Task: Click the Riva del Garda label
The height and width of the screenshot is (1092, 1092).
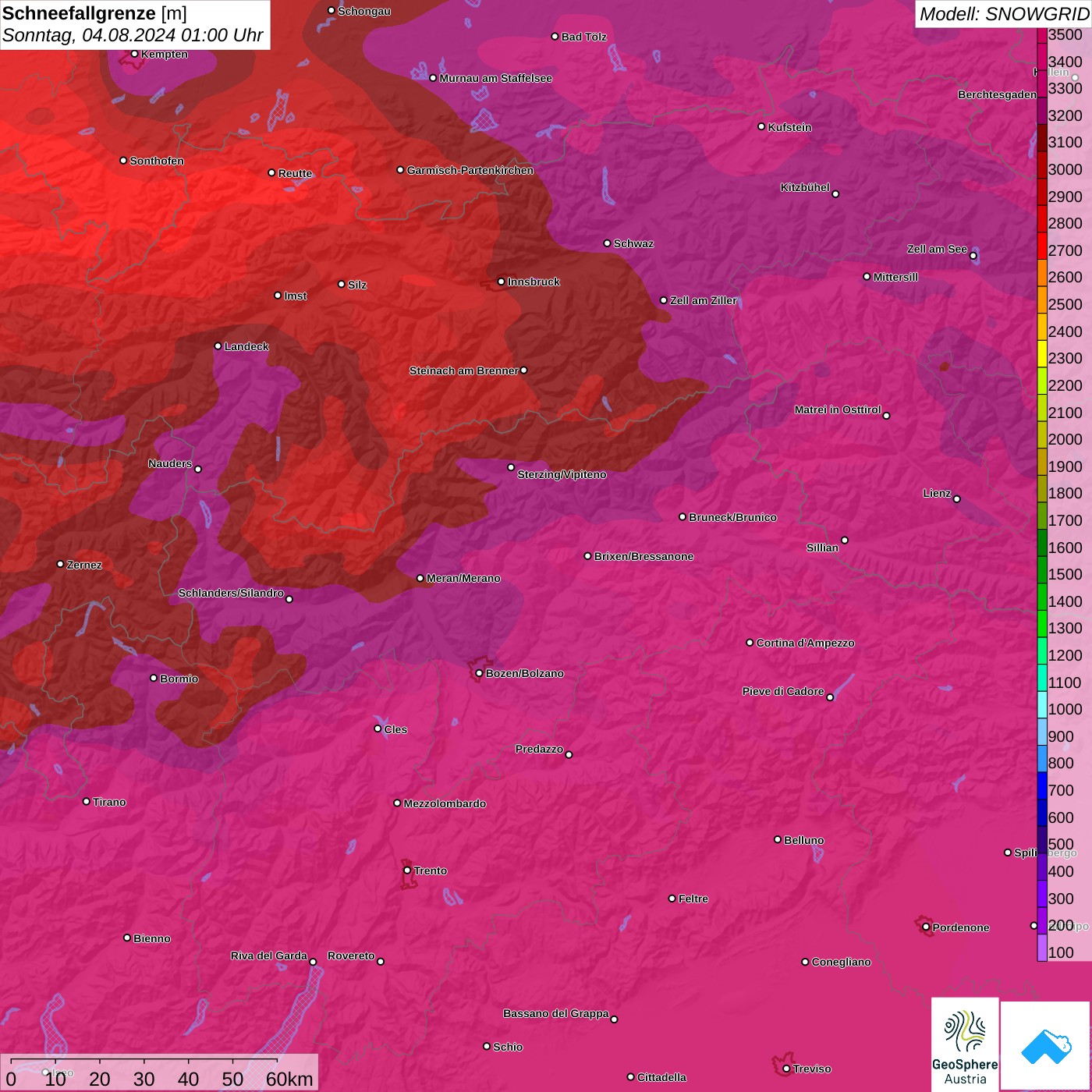Action: point(269,955)
